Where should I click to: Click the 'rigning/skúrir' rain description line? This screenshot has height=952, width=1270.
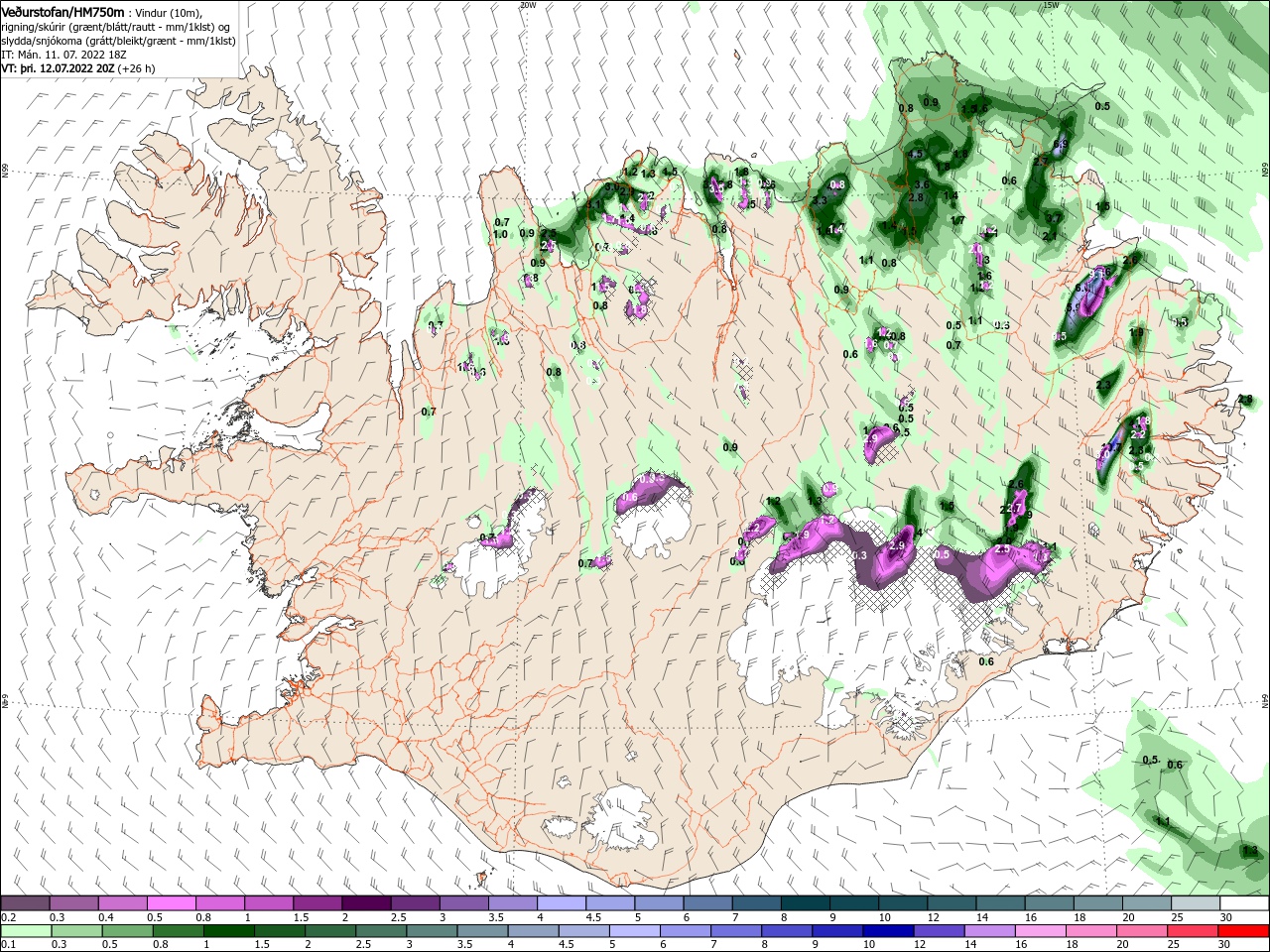(116, 27)
